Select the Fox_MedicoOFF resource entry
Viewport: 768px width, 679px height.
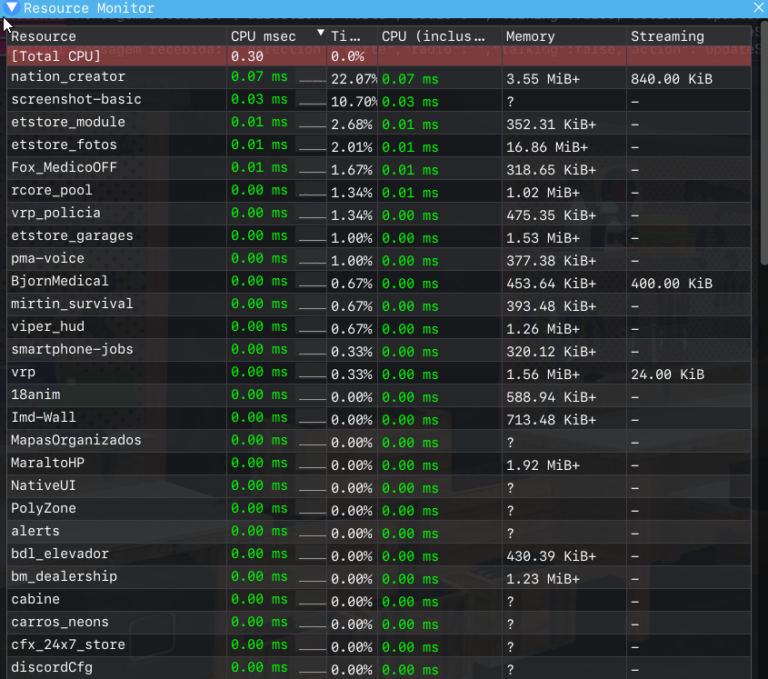pyautogui.click(x=64, y=167)
